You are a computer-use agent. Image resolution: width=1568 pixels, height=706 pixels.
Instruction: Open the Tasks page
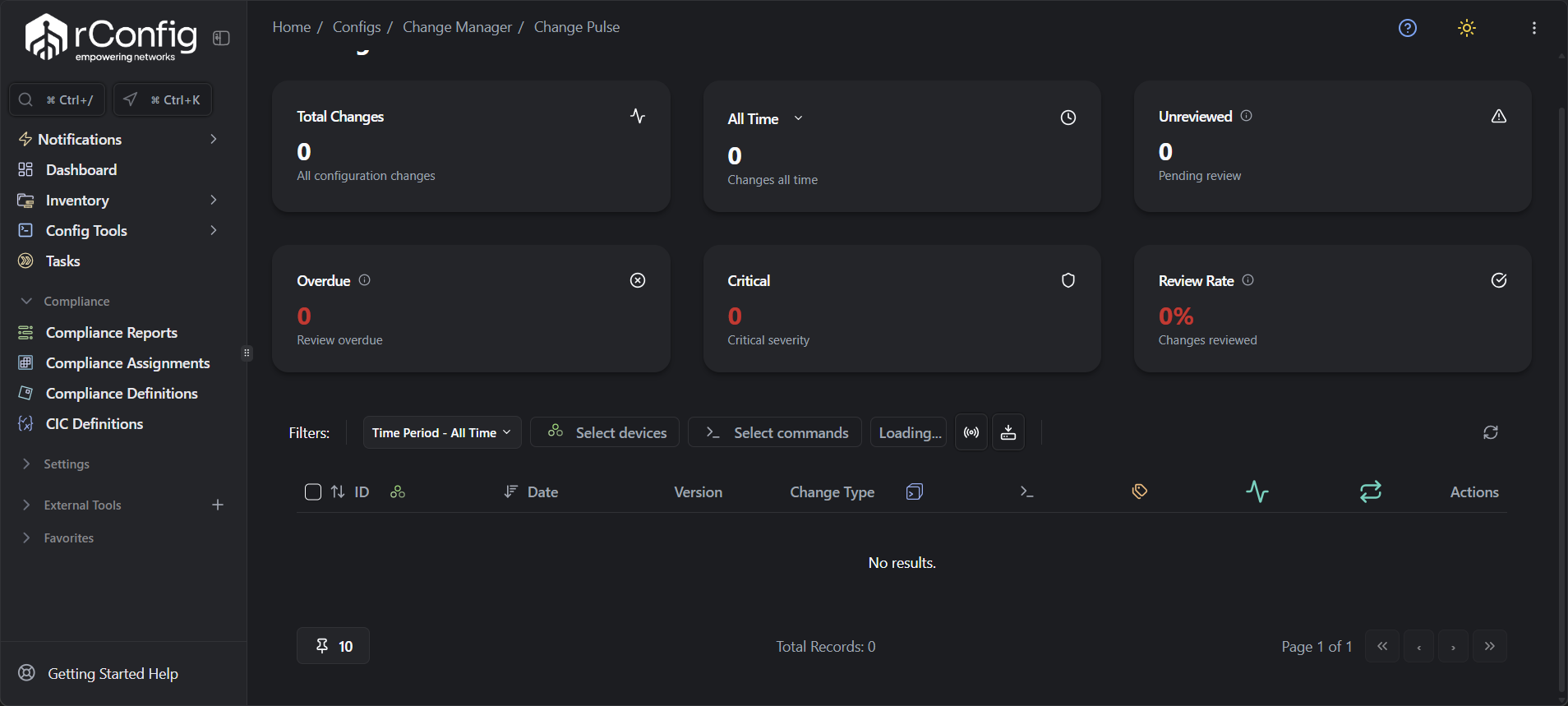(x=62, y=261)
